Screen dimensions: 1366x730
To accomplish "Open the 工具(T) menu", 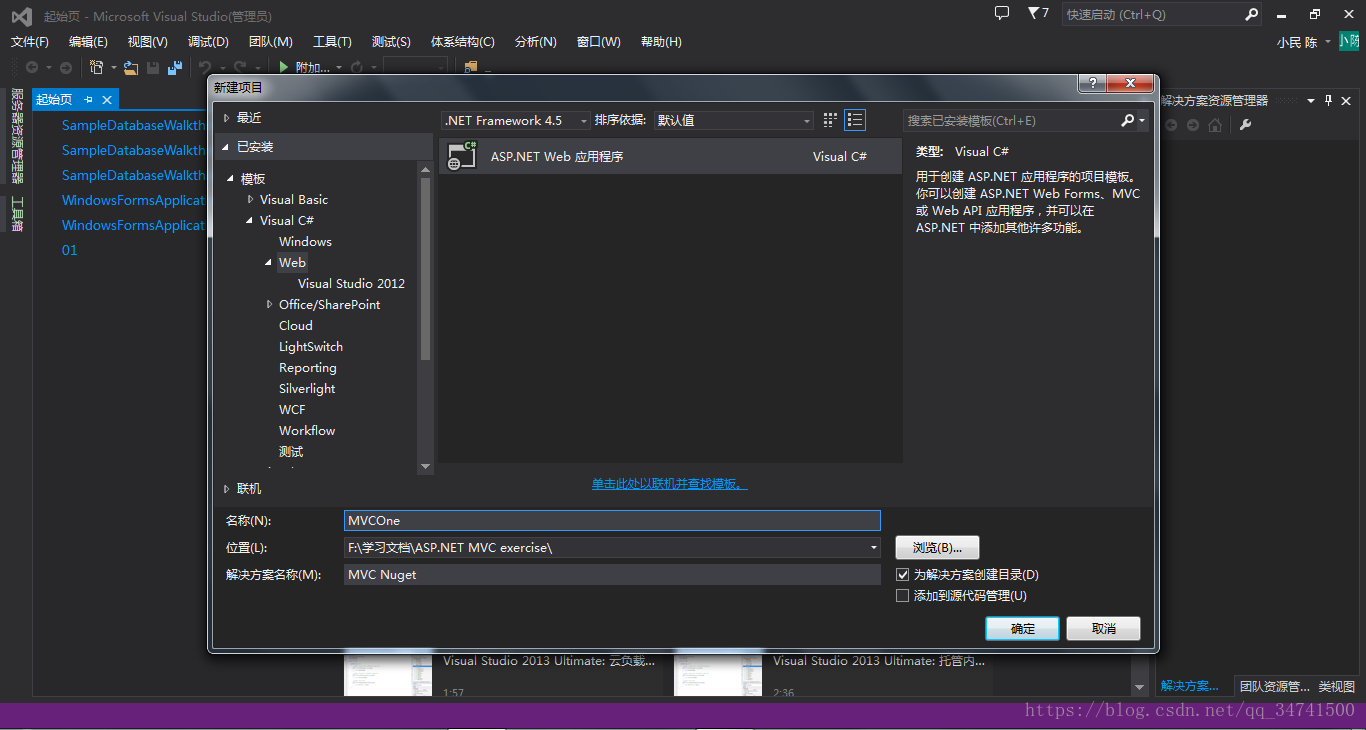I will (x=332, y=42).
